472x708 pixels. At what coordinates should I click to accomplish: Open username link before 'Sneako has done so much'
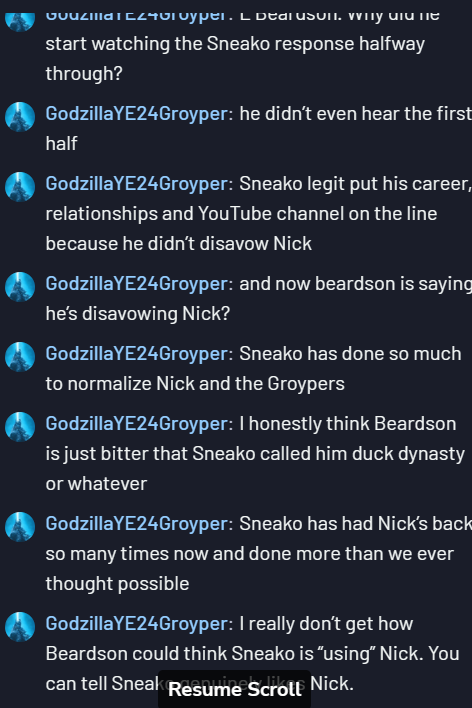coord(136,354)
